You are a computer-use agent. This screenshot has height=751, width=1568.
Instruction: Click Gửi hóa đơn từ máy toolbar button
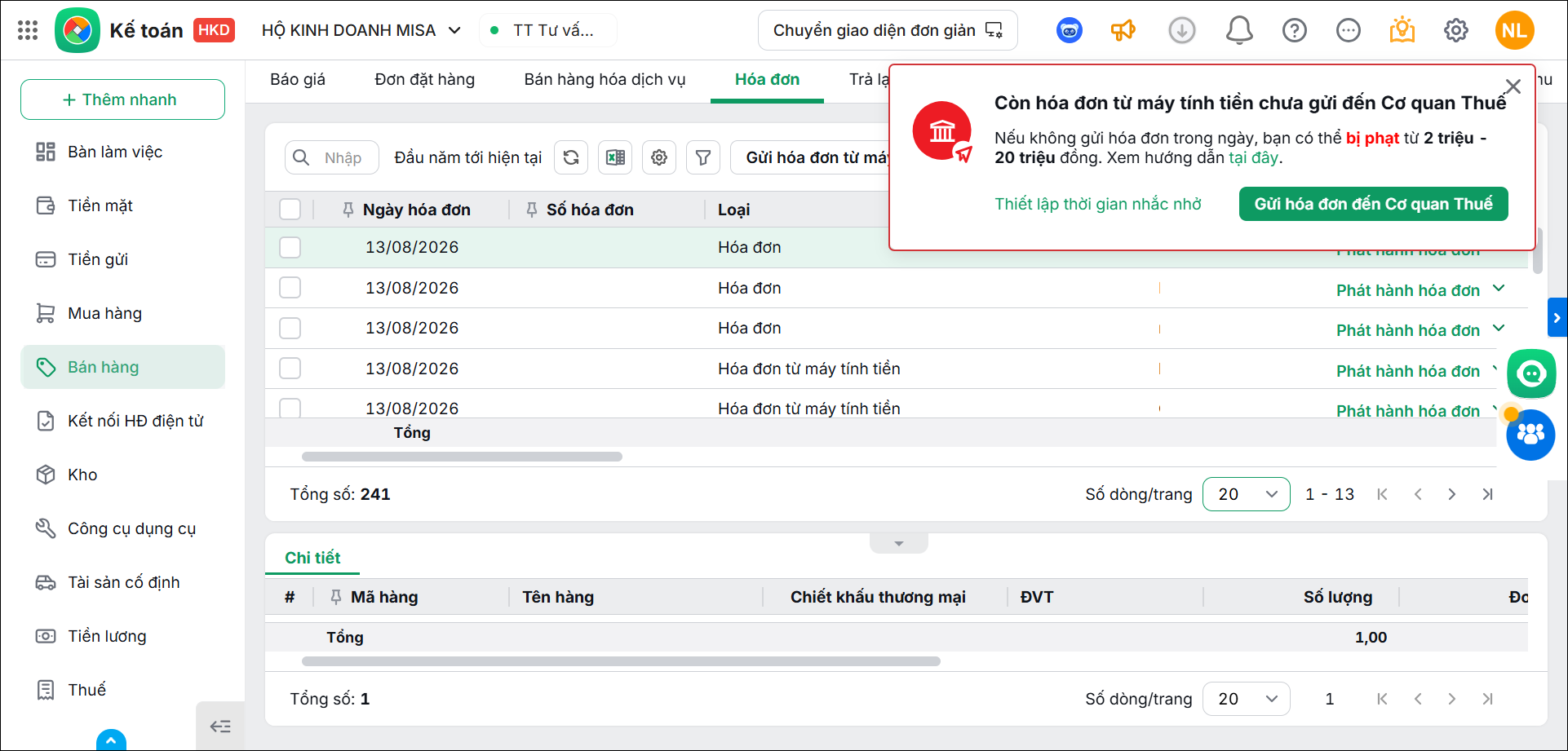(x=811, y=157)
